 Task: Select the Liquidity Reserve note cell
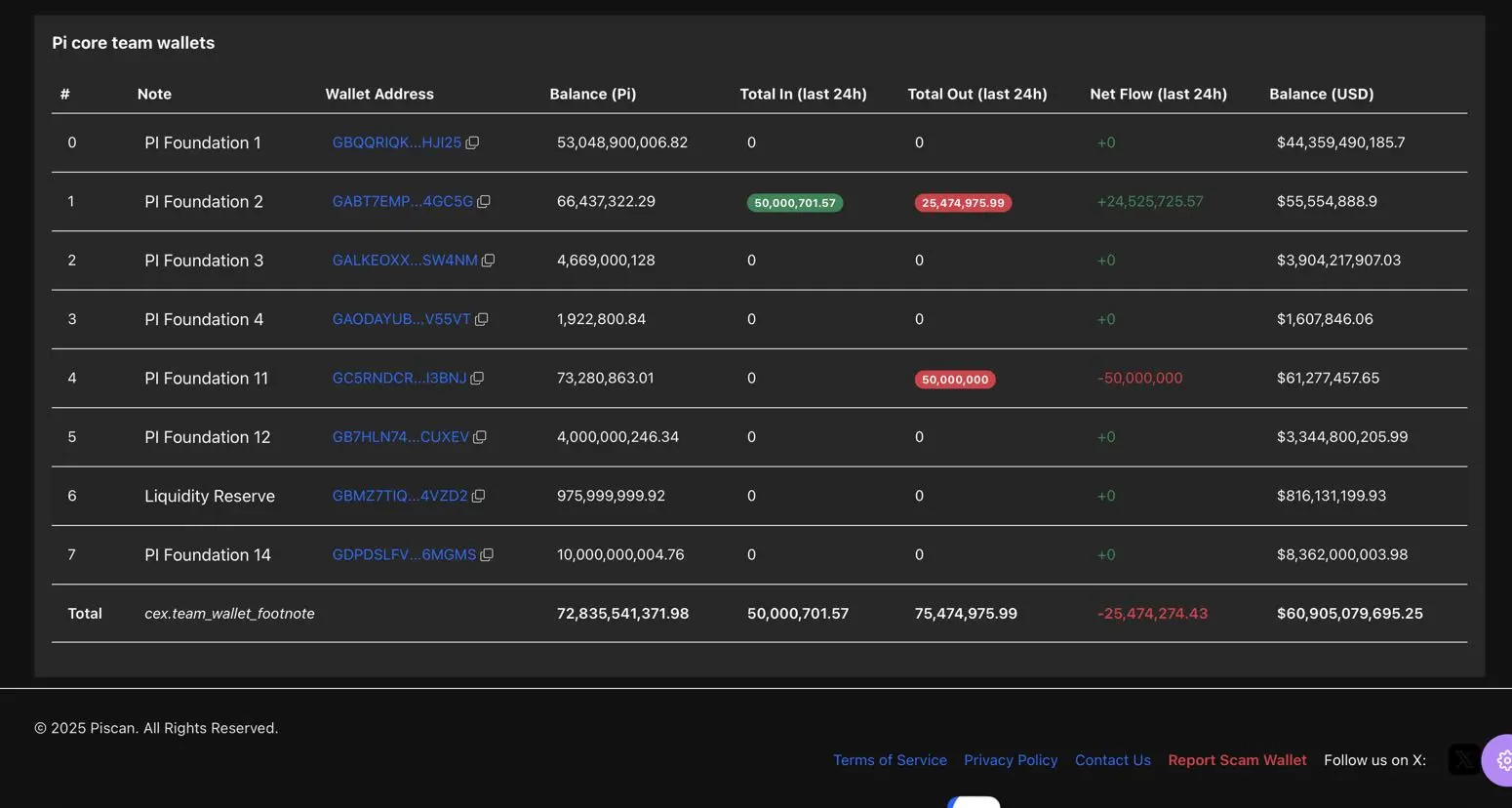tap(210, 496)
